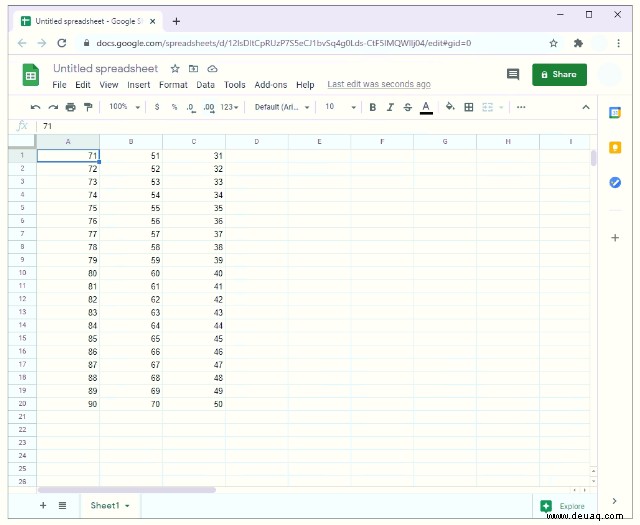Open the all sheets list icon
The height and width of the screenshot is (525, 640).
click(62, 505)
